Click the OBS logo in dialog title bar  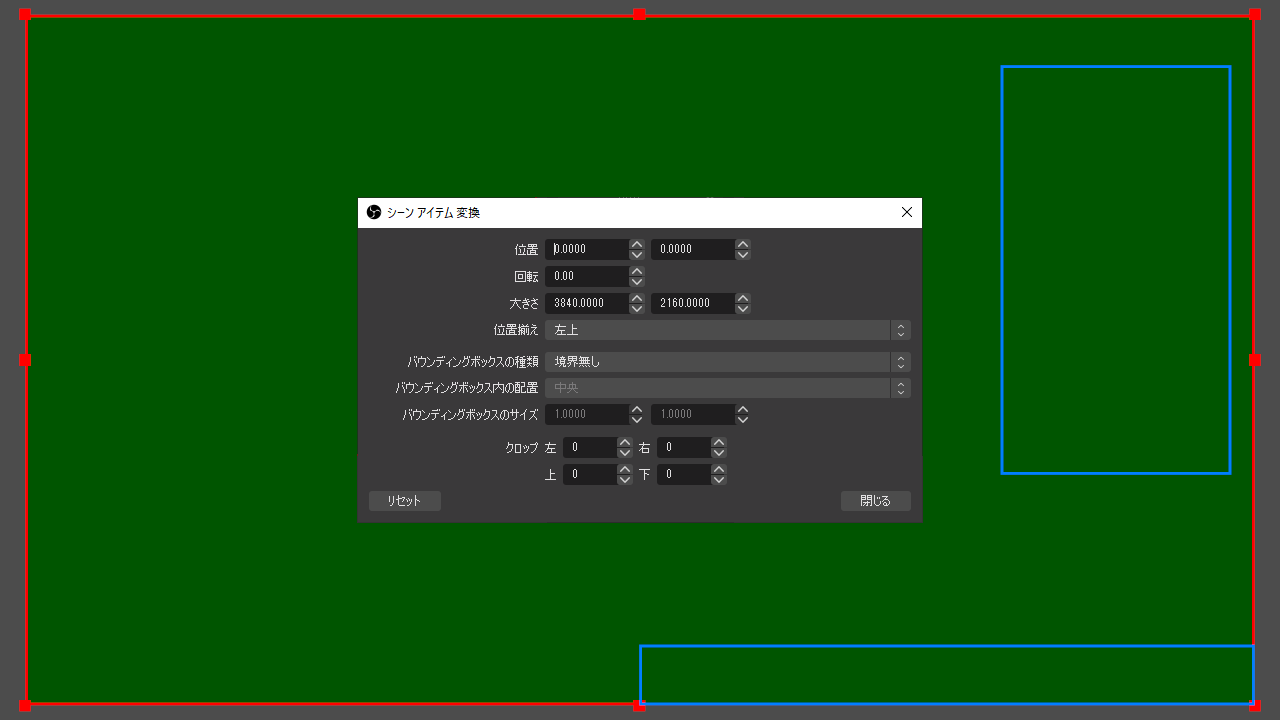[374, 213]
